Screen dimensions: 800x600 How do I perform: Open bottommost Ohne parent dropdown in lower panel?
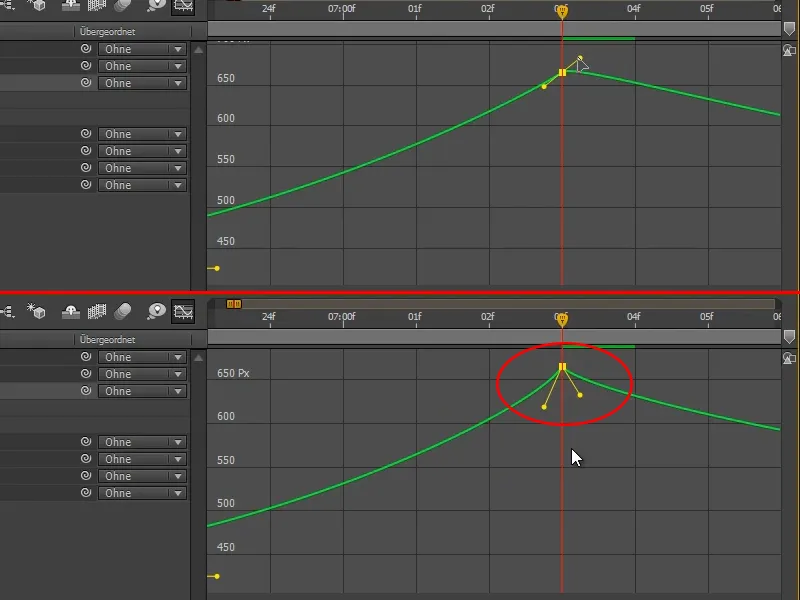(142, 493)
